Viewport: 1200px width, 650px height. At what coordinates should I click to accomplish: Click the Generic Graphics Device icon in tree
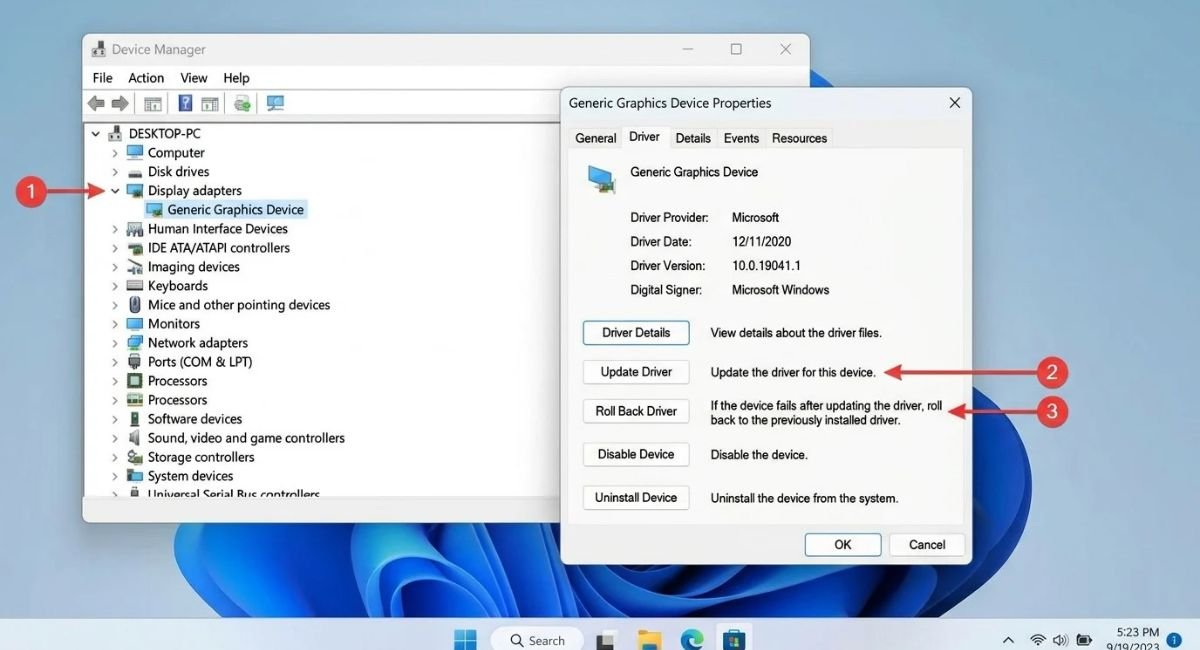[x=155, y=210]
